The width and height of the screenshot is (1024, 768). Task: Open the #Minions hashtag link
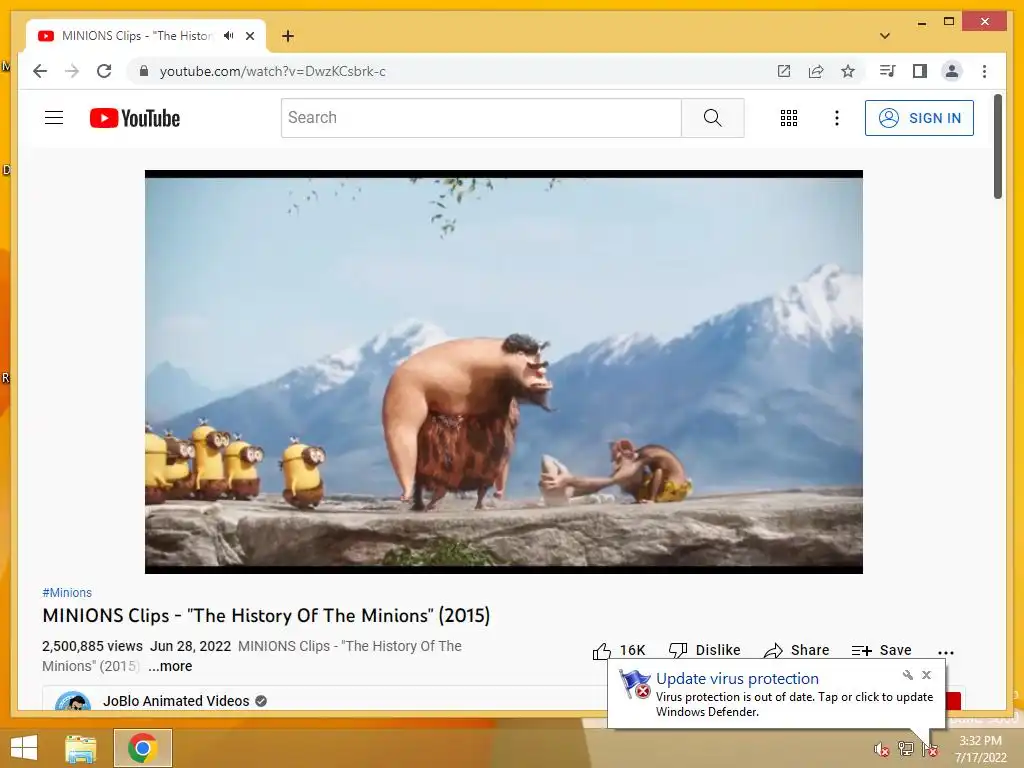(67, 592)
